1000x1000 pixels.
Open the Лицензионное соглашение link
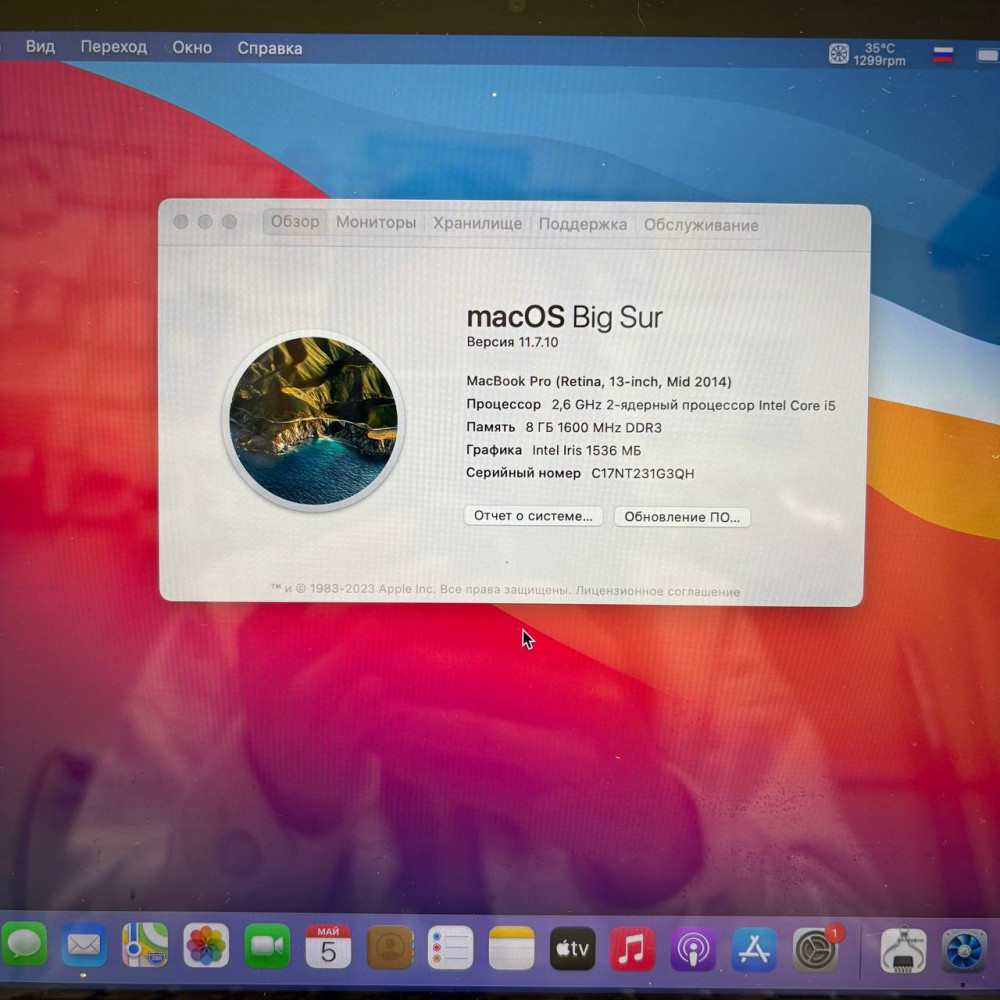click(658, 591)
